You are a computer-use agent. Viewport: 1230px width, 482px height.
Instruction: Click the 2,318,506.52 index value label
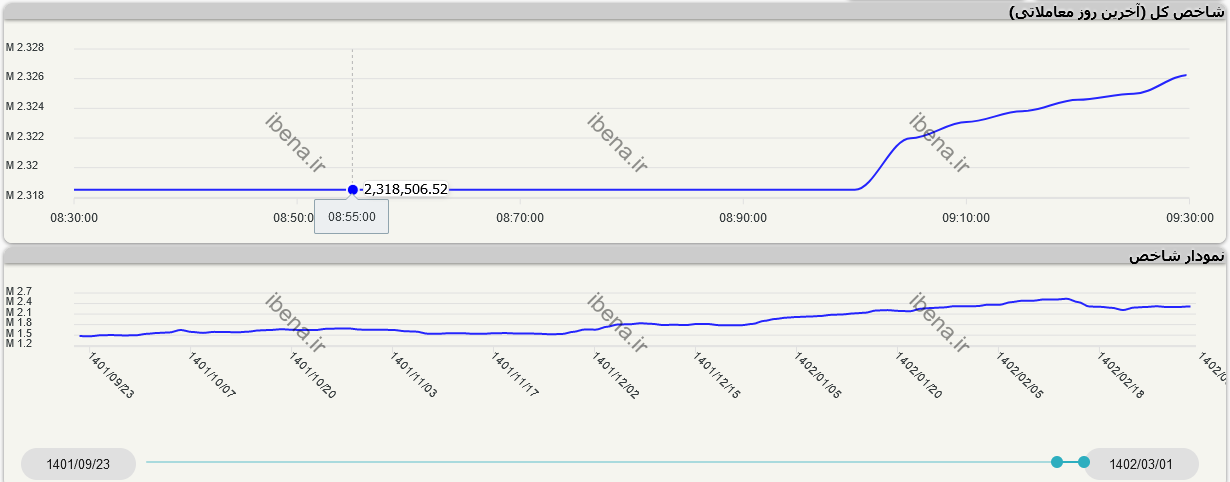point(405,189)
